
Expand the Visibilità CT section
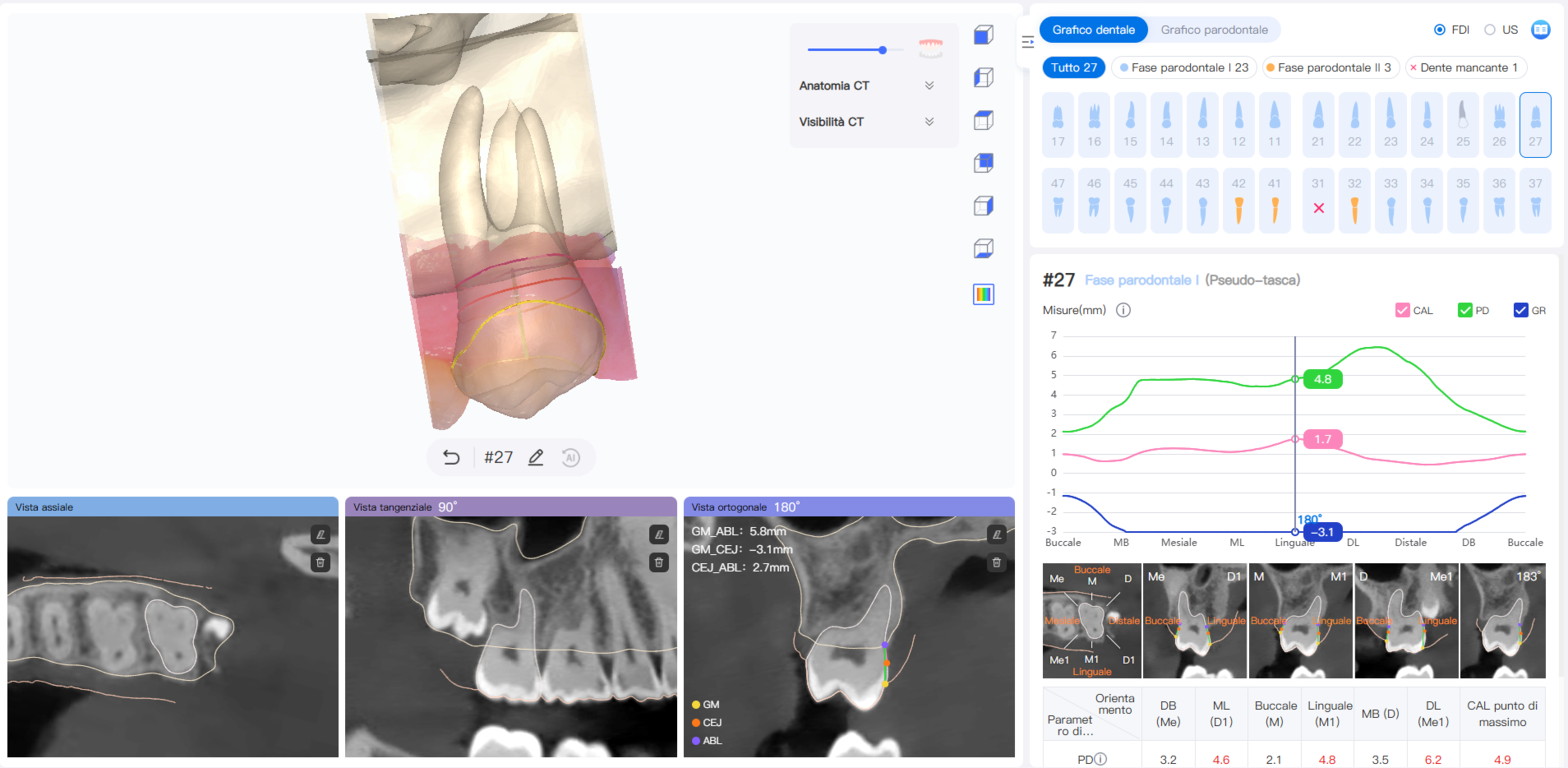pyautogui.click(x=929, y=122)
